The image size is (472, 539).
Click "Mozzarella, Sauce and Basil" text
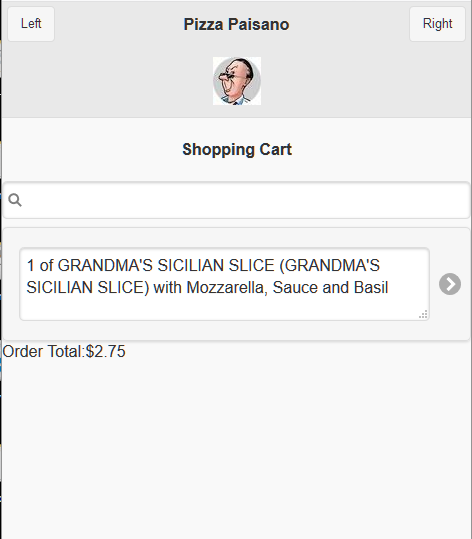tap(287, 288)
